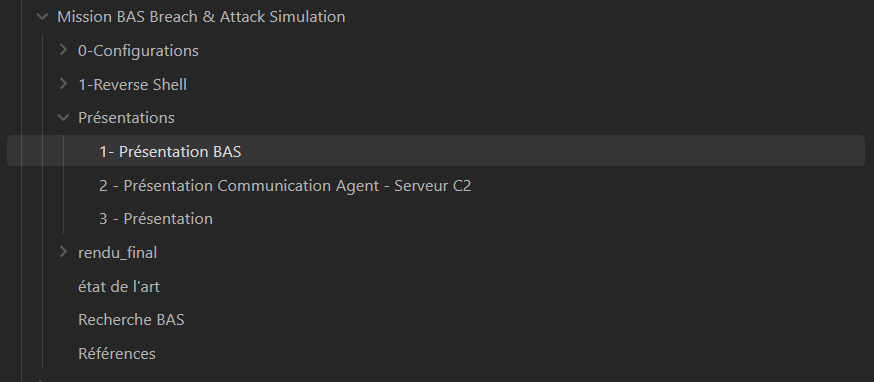This screenshot has width=874, height=382.
Task: Expand the 1-Reverse Shell folder arrow
Action: click(x=63, y=84)
